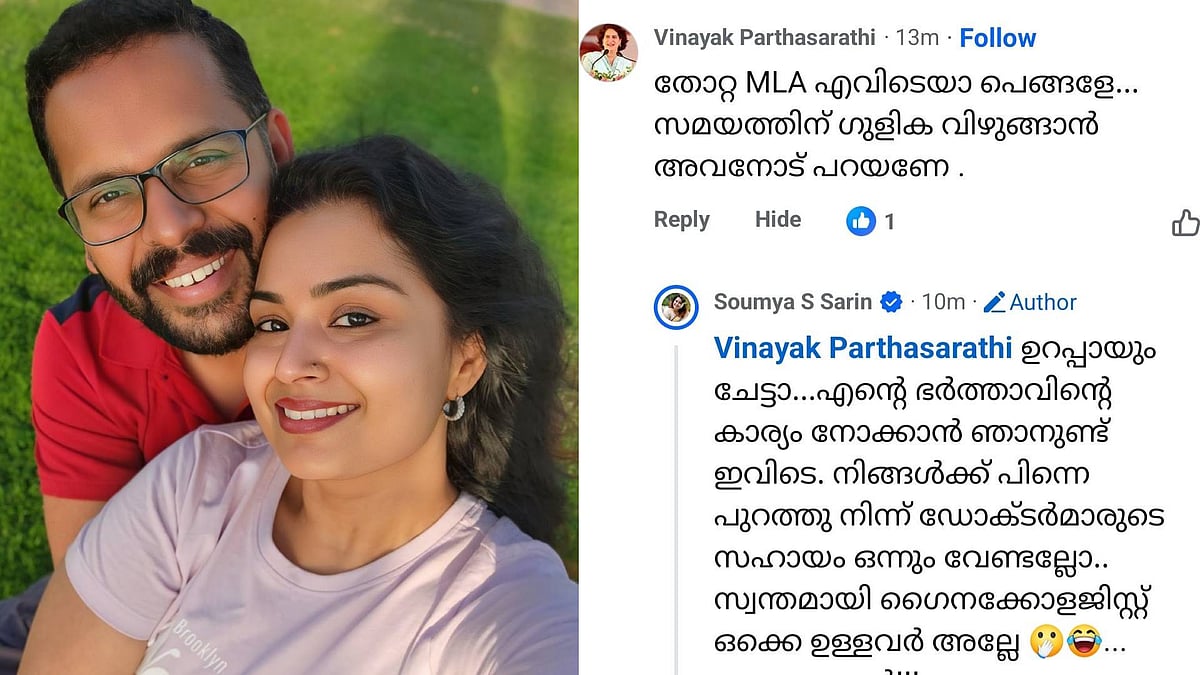The image size is (1200, 675).
Task: Click the blue verified badge
Action: tap(892, 302)
